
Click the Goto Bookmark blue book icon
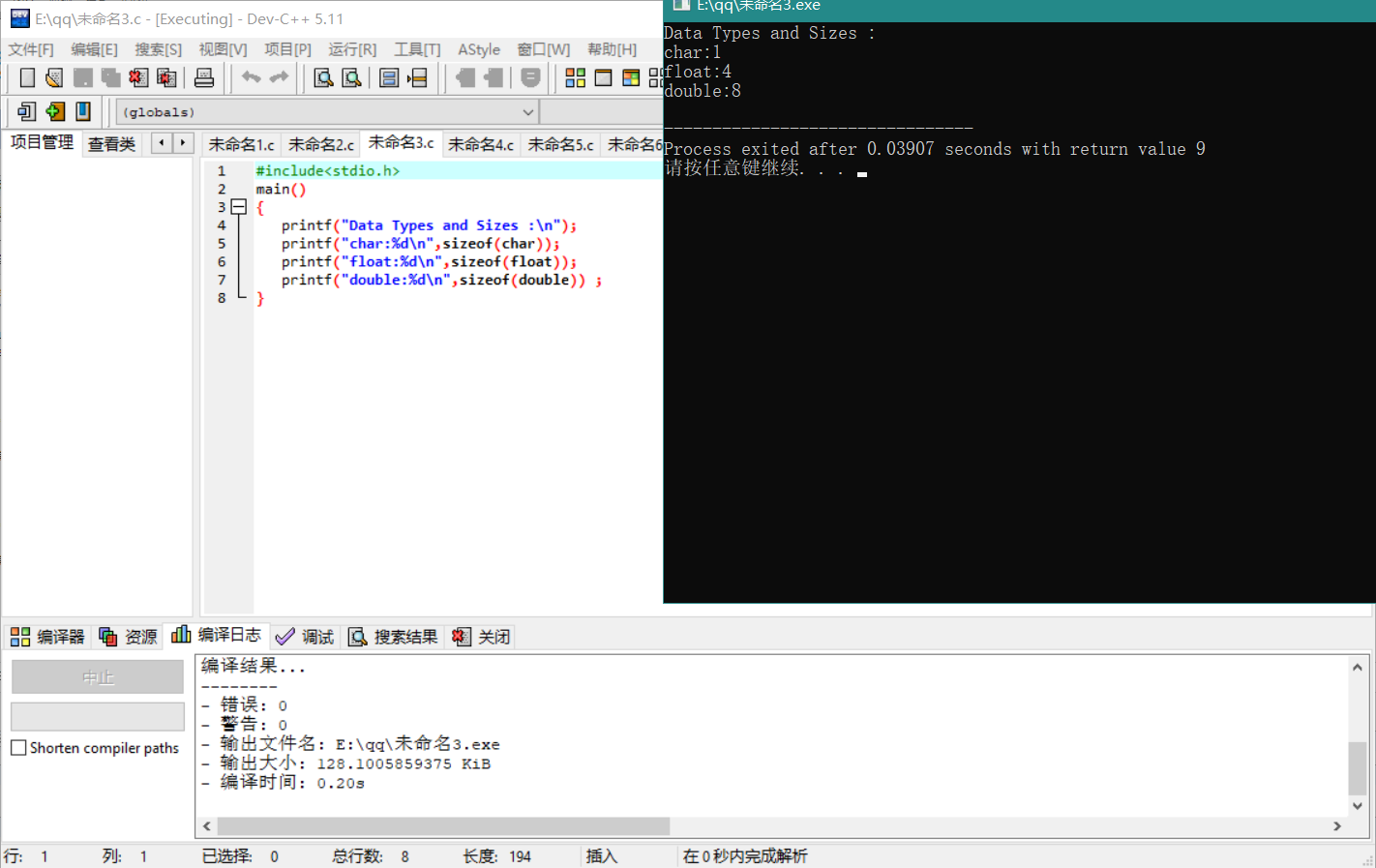click(x=83, y=112)
